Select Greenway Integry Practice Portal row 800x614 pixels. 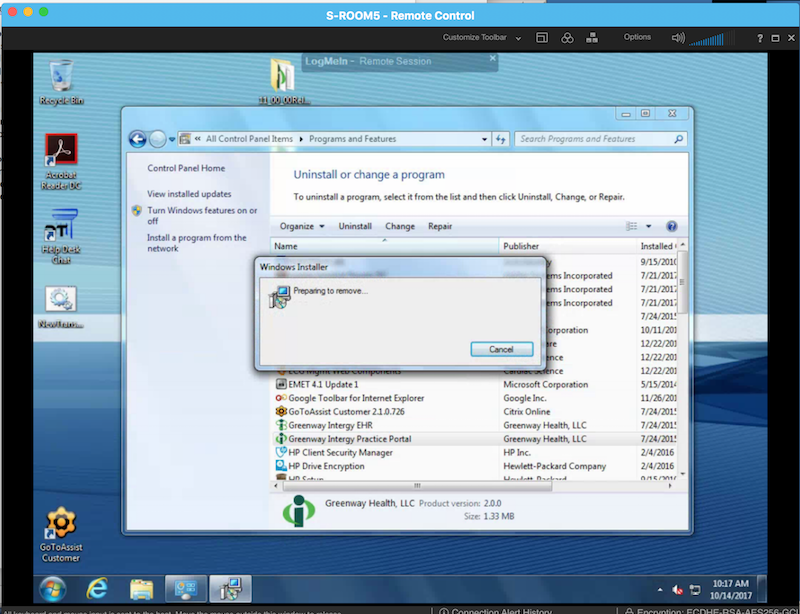point(476,439)
